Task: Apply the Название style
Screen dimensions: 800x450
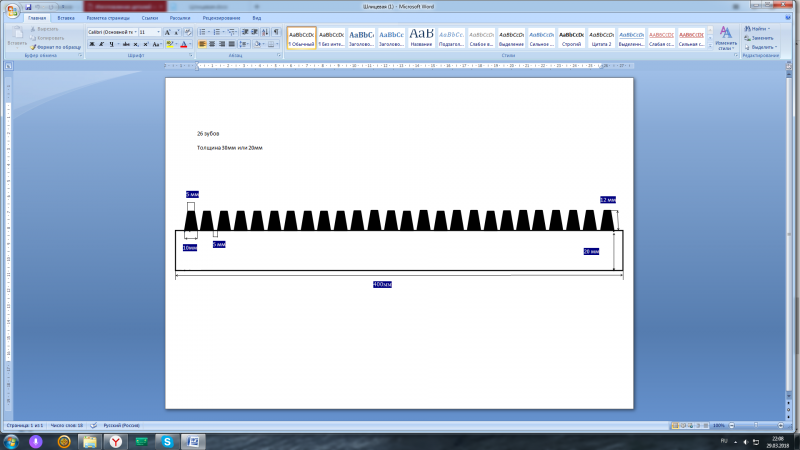Action: (x=421, y=38)
